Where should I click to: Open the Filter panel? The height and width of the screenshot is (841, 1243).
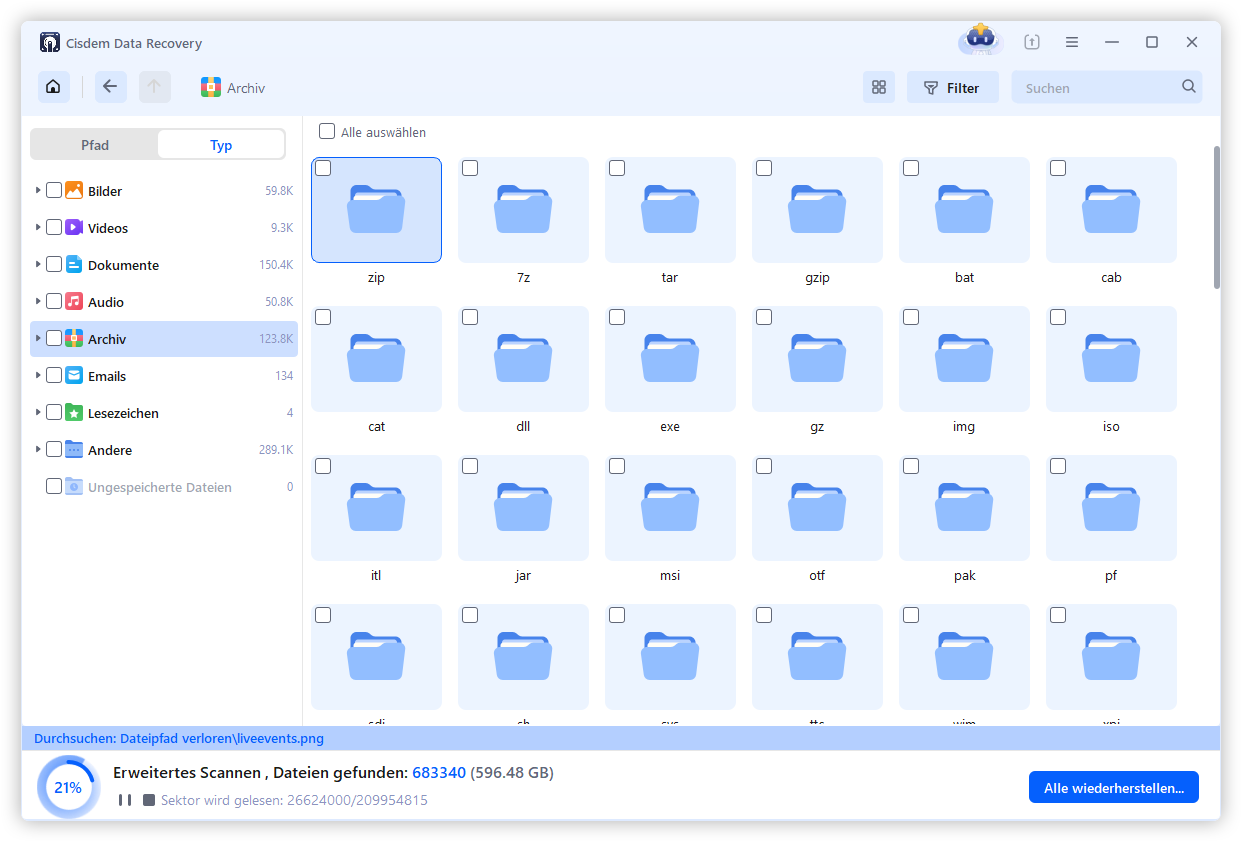click(x=952, y=87)
